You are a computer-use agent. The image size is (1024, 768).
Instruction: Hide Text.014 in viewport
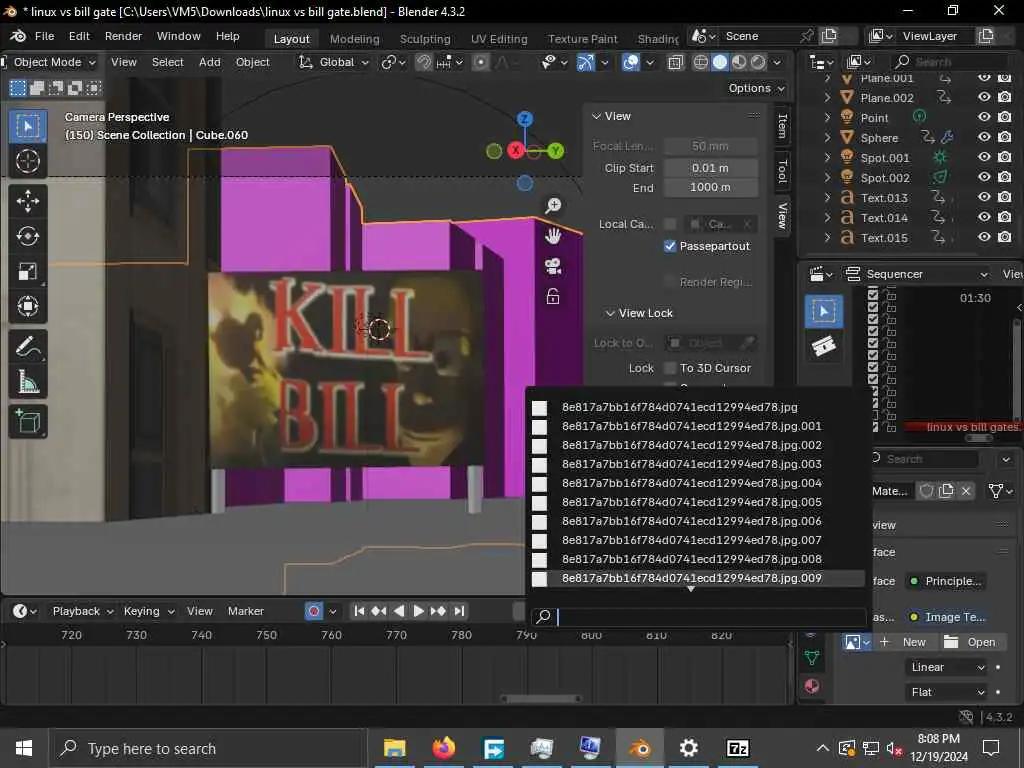[984, 217]
